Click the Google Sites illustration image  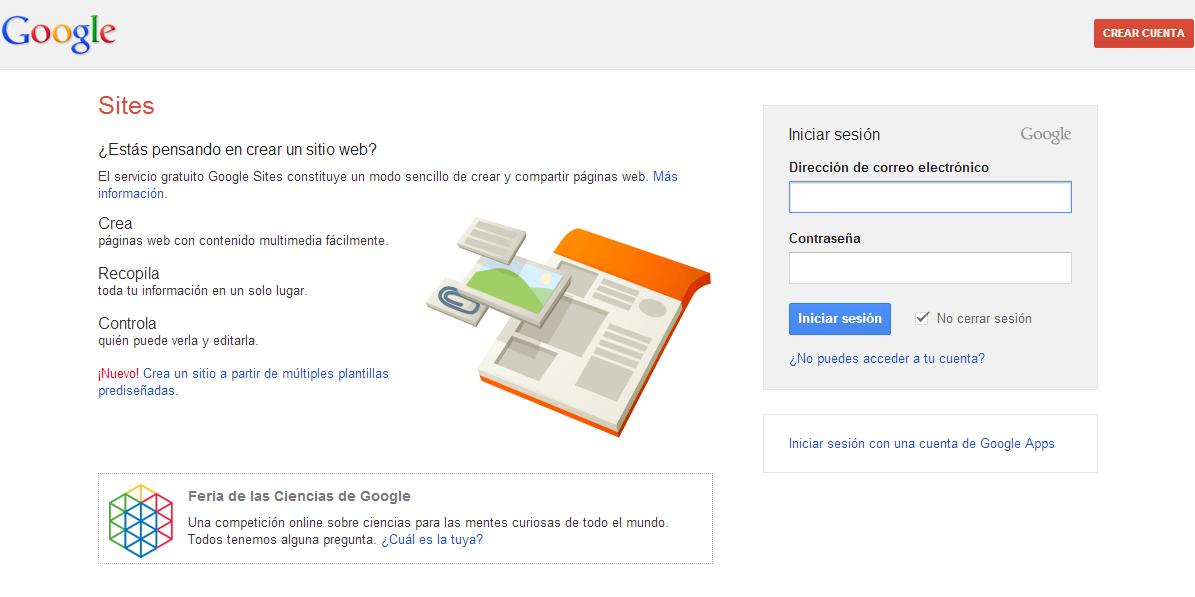(x=568, y=326)
